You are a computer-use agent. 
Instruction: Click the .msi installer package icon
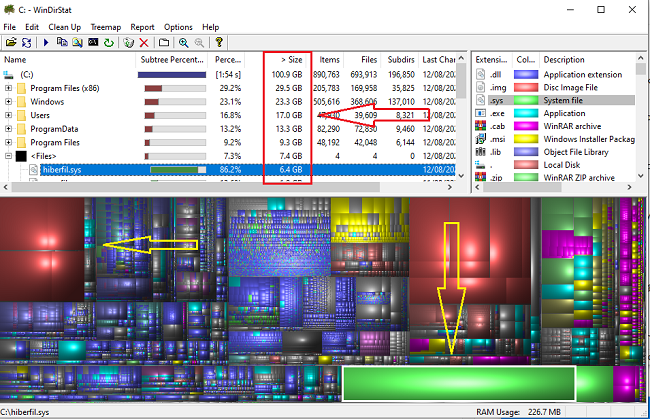(x=480, y=139)
